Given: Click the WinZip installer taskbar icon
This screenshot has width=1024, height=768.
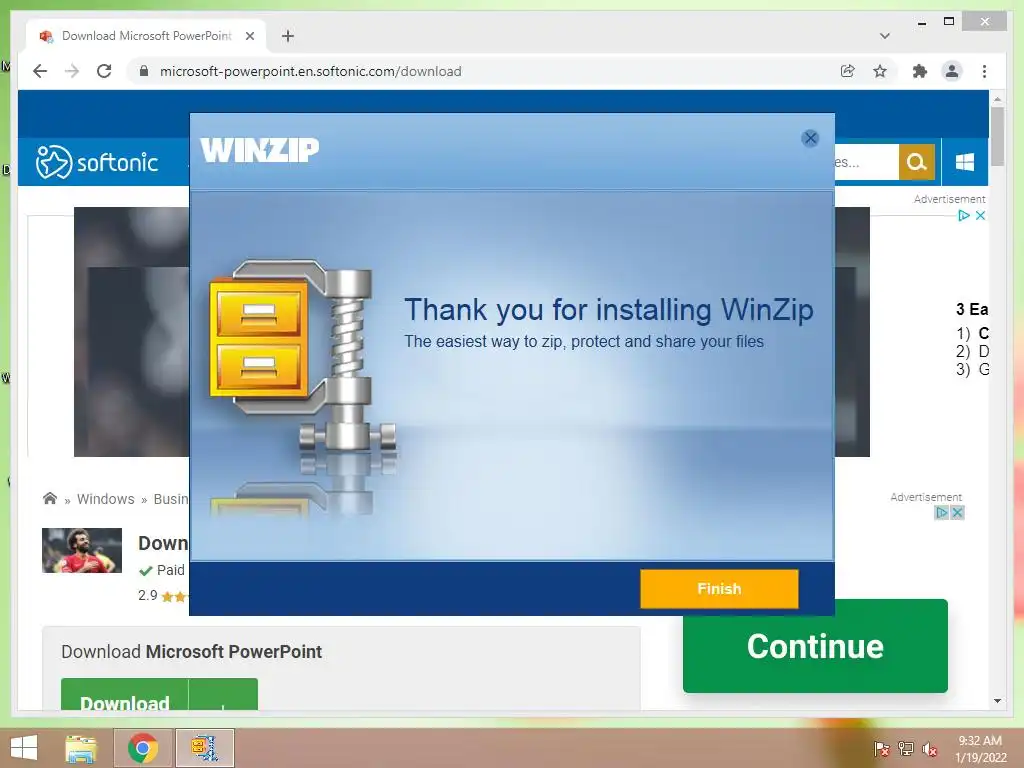Looking at the screenshot, I should [x=204, y=748].
